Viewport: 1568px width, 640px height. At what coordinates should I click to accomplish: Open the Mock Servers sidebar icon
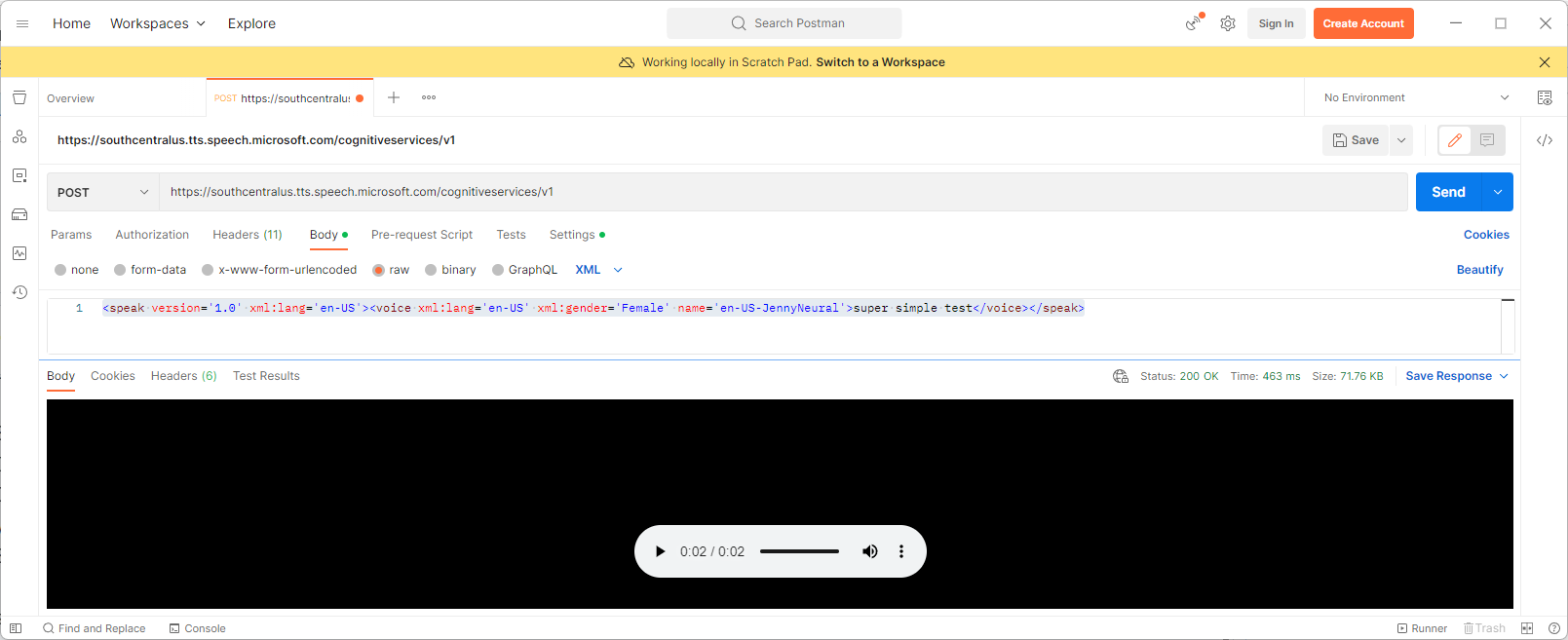pyautogui.click(x=19, y=214)
